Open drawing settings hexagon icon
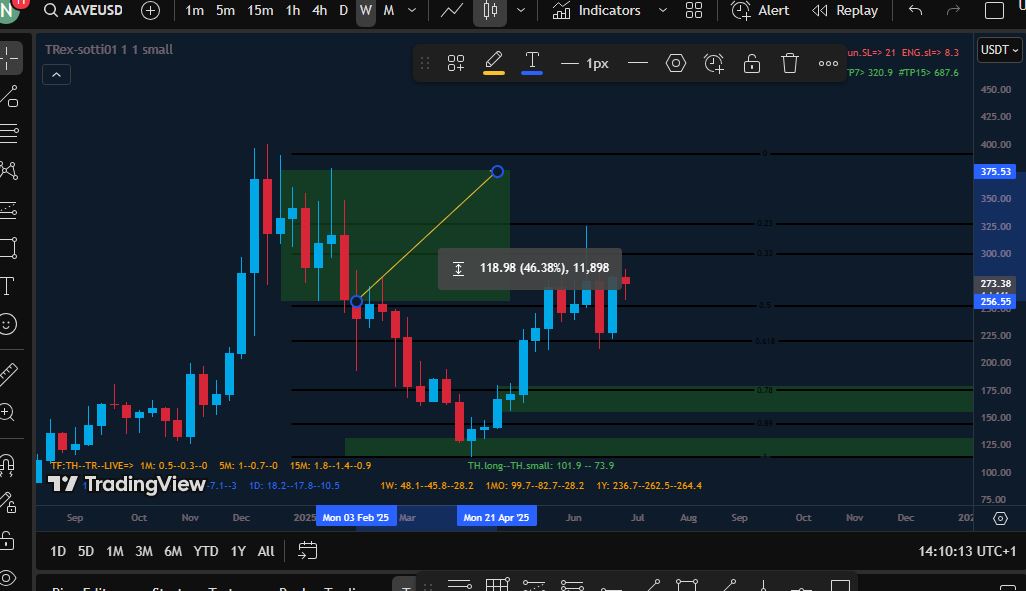Screen dimensions: 1026x591 676,63
